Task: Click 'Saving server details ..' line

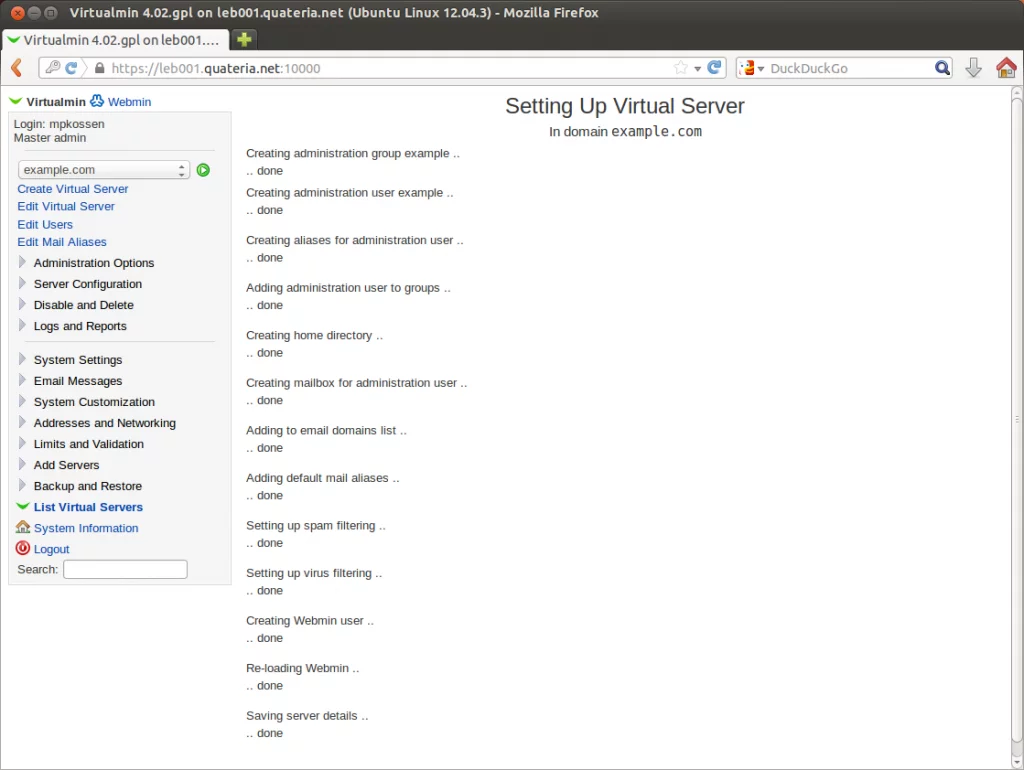Action: click(307, 716)
